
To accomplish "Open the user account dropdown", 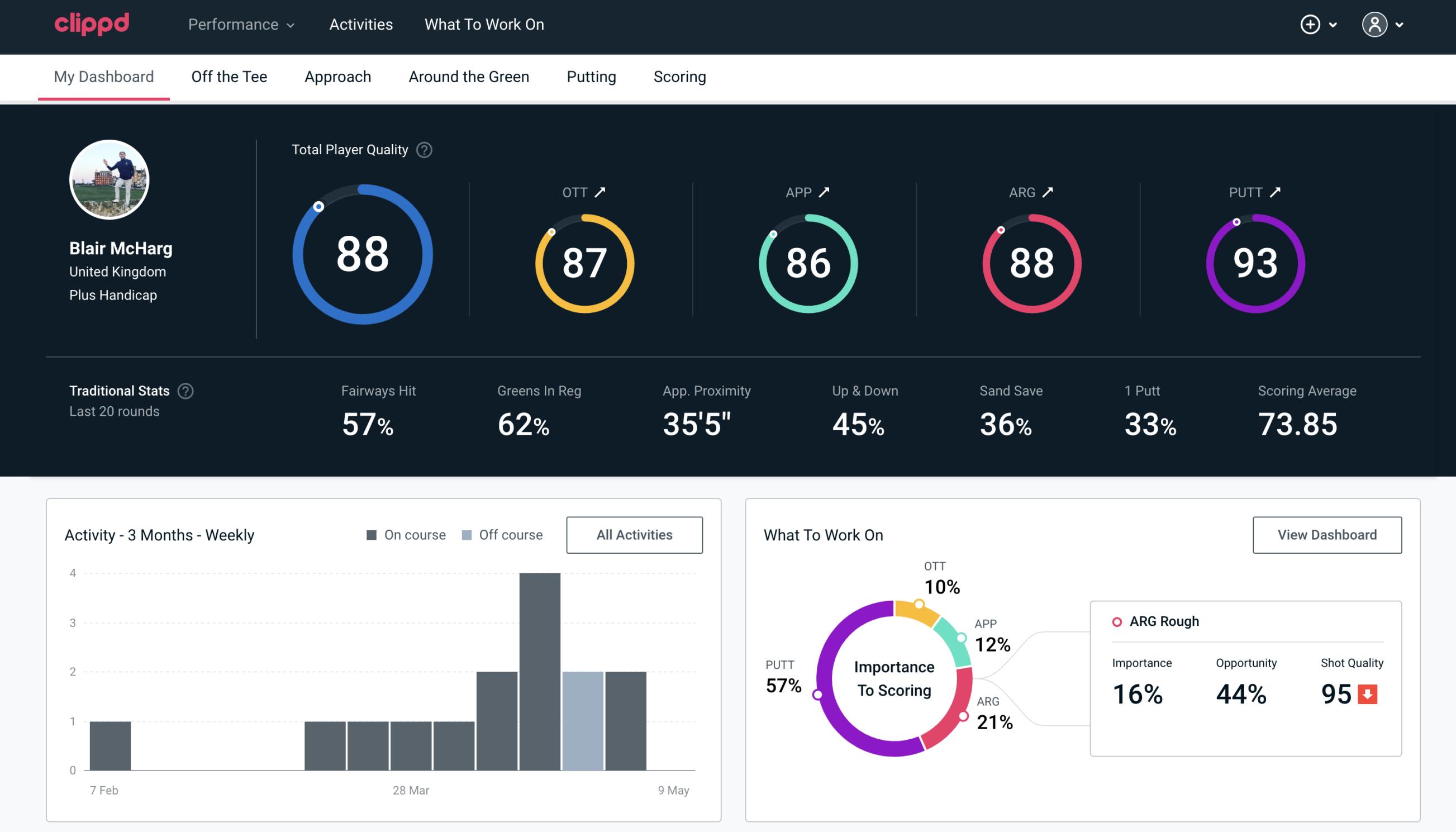I will 1384,24.
